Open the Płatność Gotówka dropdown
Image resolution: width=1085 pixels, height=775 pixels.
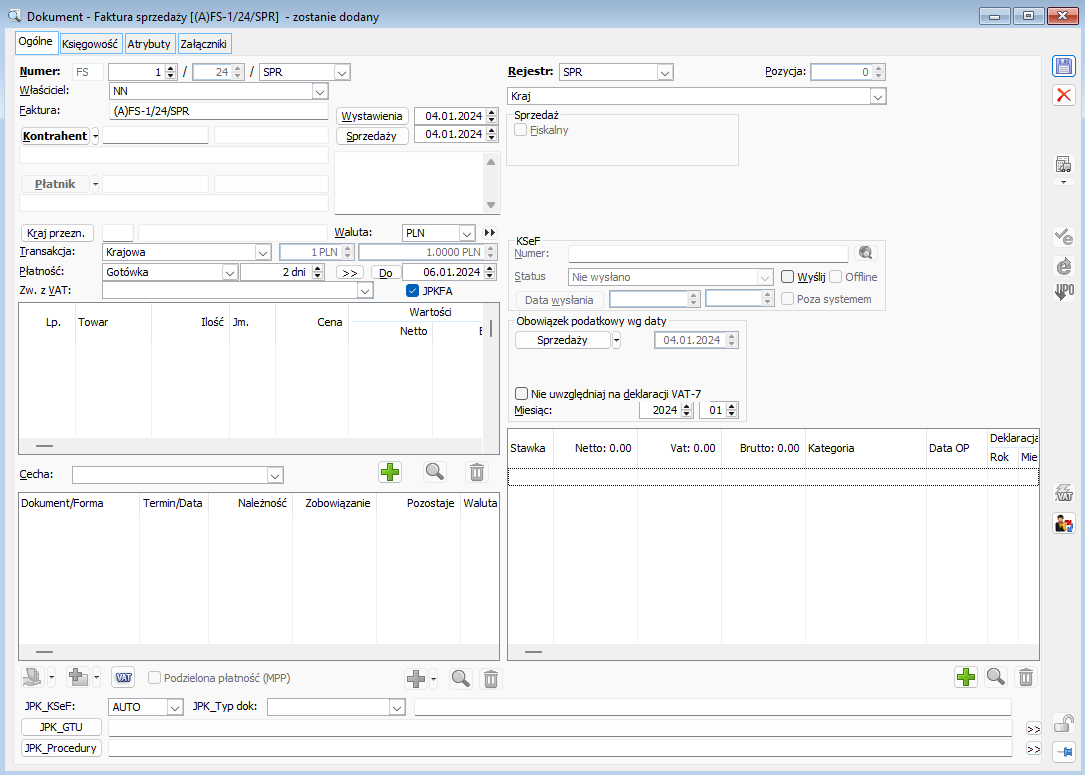click(x=230, y=273)
